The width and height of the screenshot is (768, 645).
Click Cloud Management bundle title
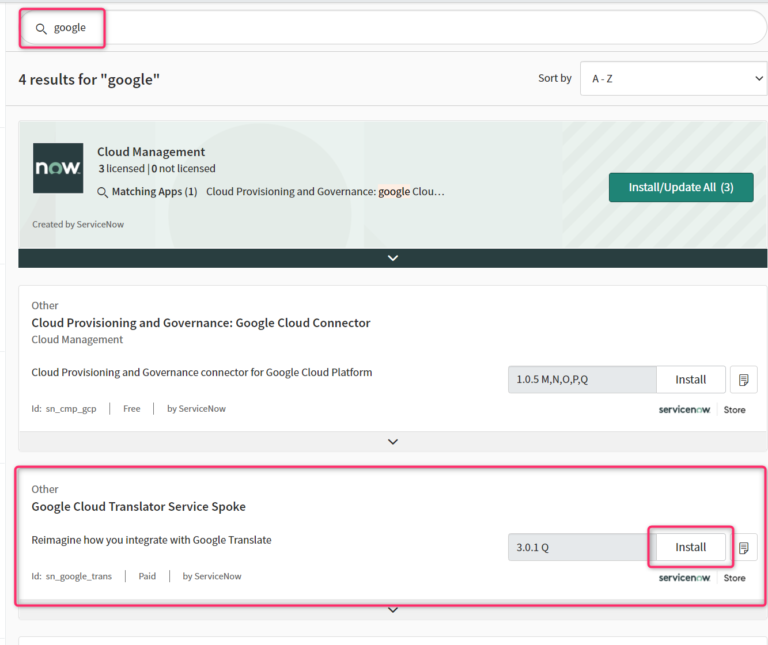point(151,152)
